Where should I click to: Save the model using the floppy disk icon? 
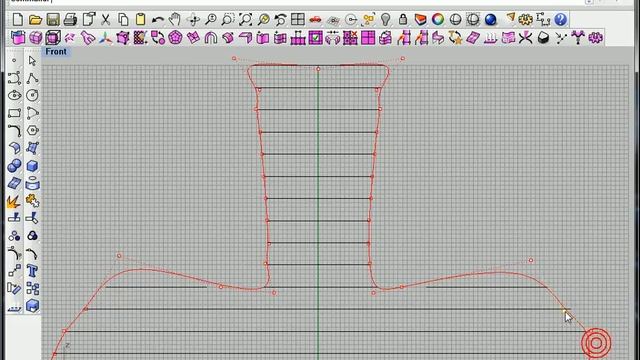[53, 19]
